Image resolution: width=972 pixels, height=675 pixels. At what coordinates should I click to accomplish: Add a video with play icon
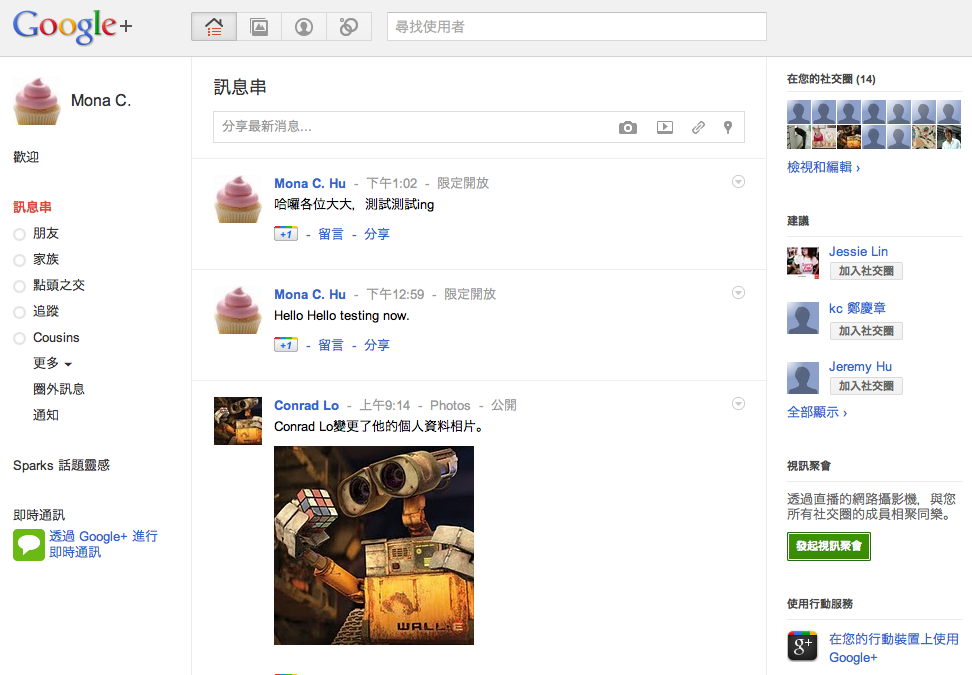[x=665, y=127]
